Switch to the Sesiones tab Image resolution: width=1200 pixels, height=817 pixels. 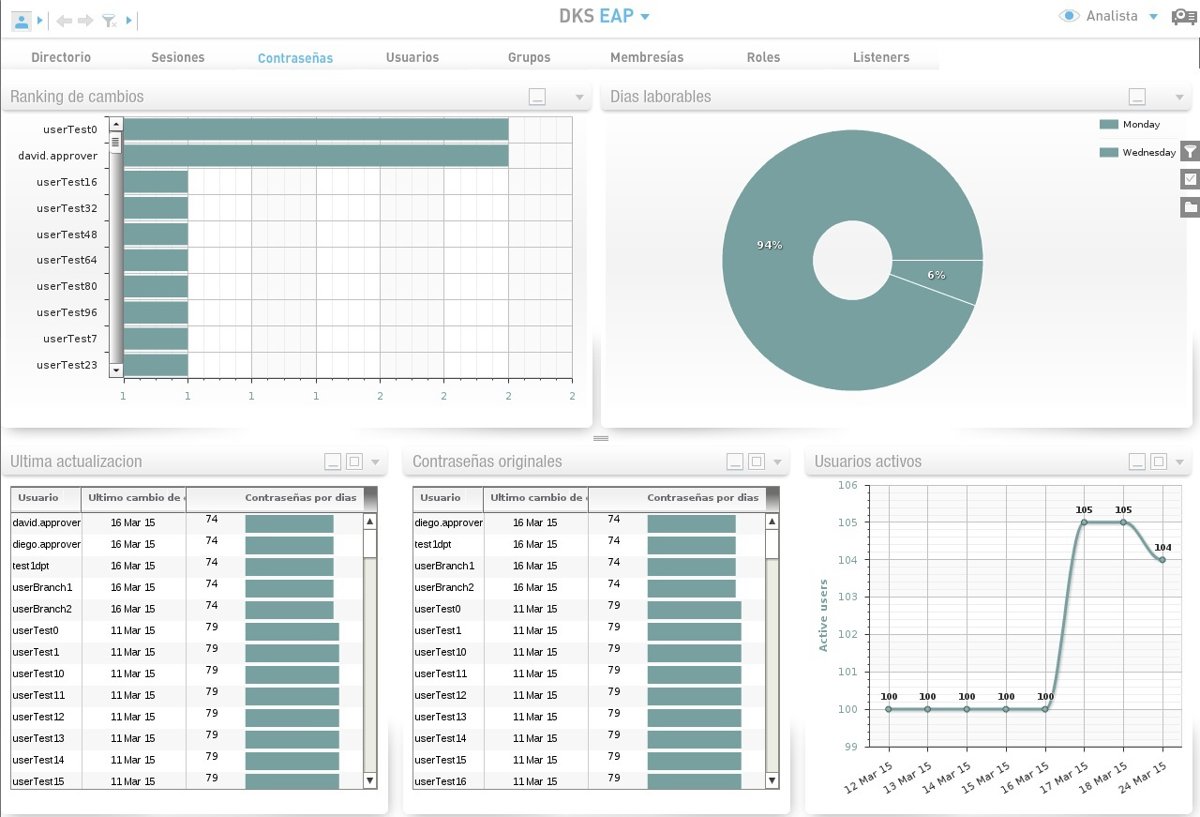pyautogui.click(x=178, y=58)
